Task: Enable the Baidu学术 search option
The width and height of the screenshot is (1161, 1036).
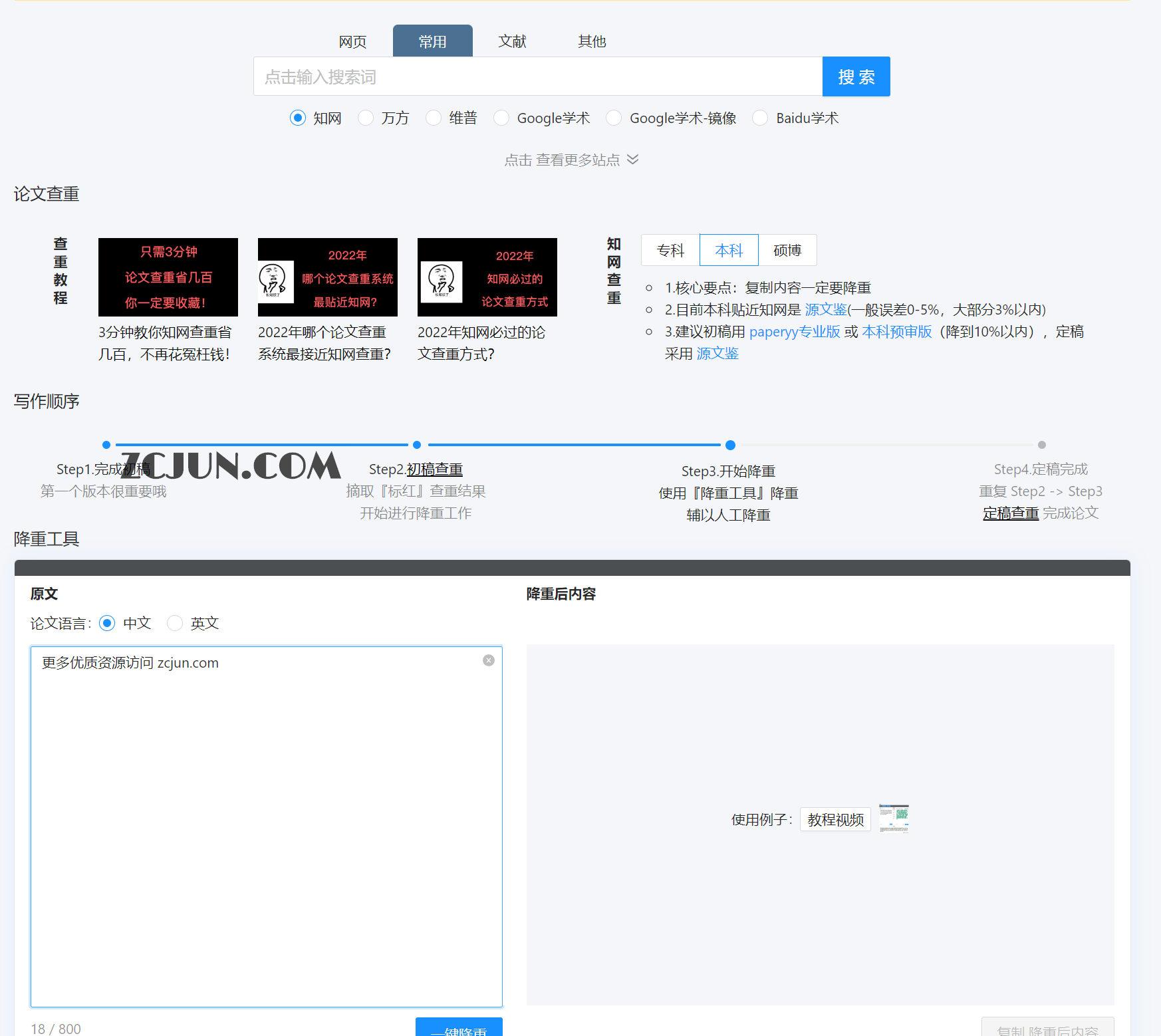Action: tap(760, 118)
